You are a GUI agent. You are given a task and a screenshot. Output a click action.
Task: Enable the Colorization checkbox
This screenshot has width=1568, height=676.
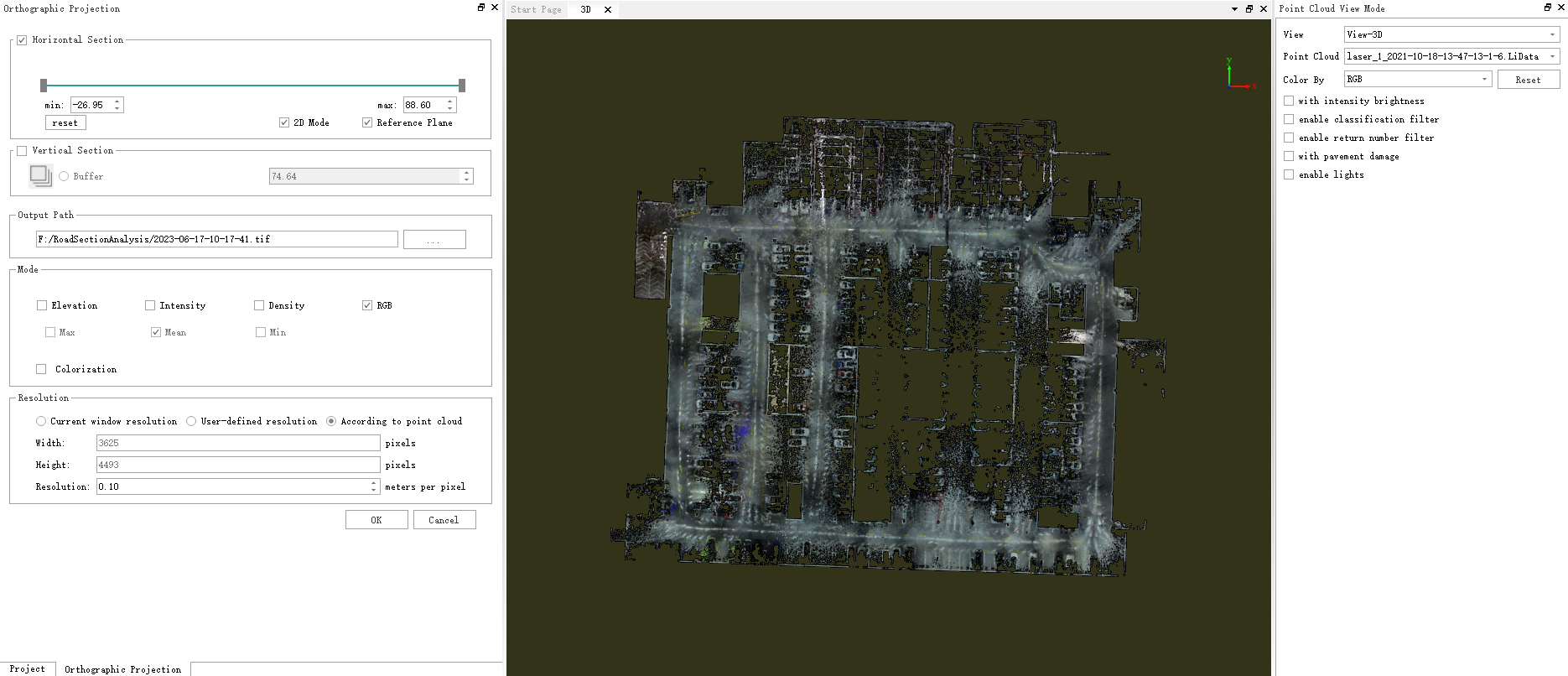click(41, 369)
